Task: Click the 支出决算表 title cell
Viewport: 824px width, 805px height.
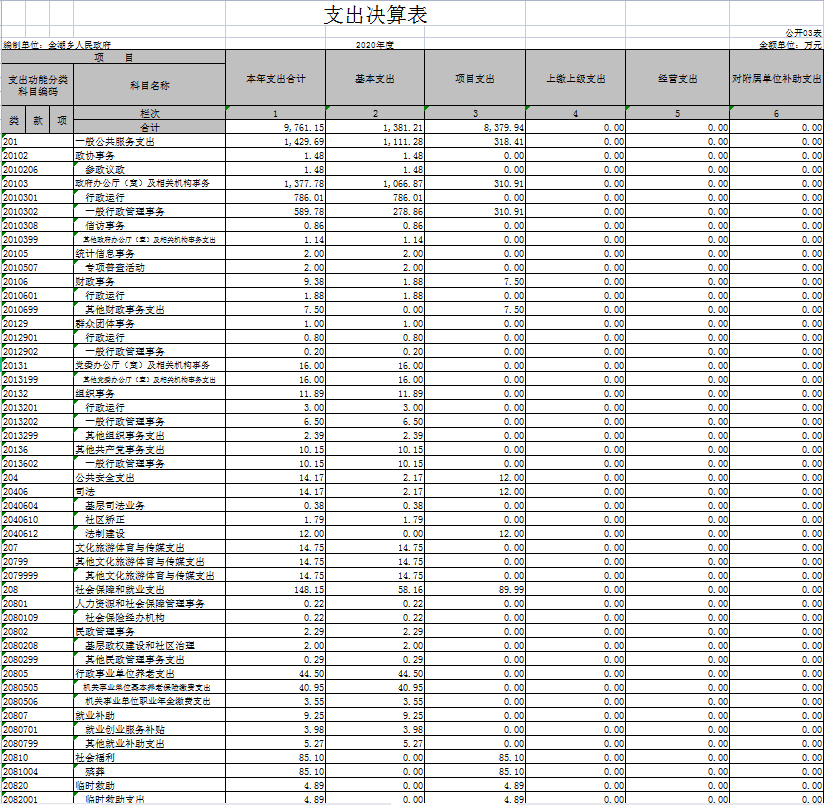Action: (x=377, y=16)
